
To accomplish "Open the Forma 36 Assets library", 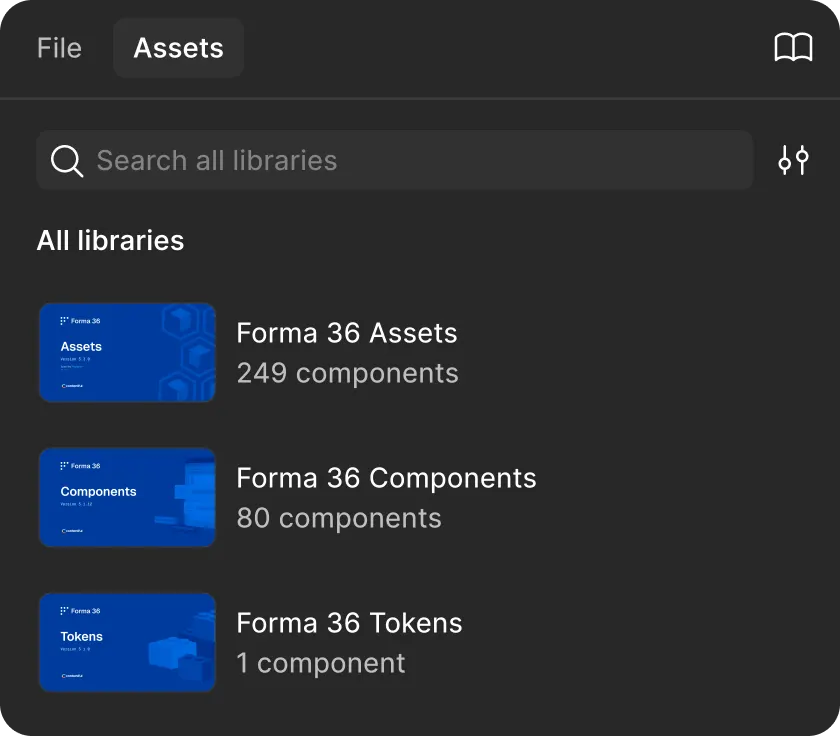I will pos(346,333).
